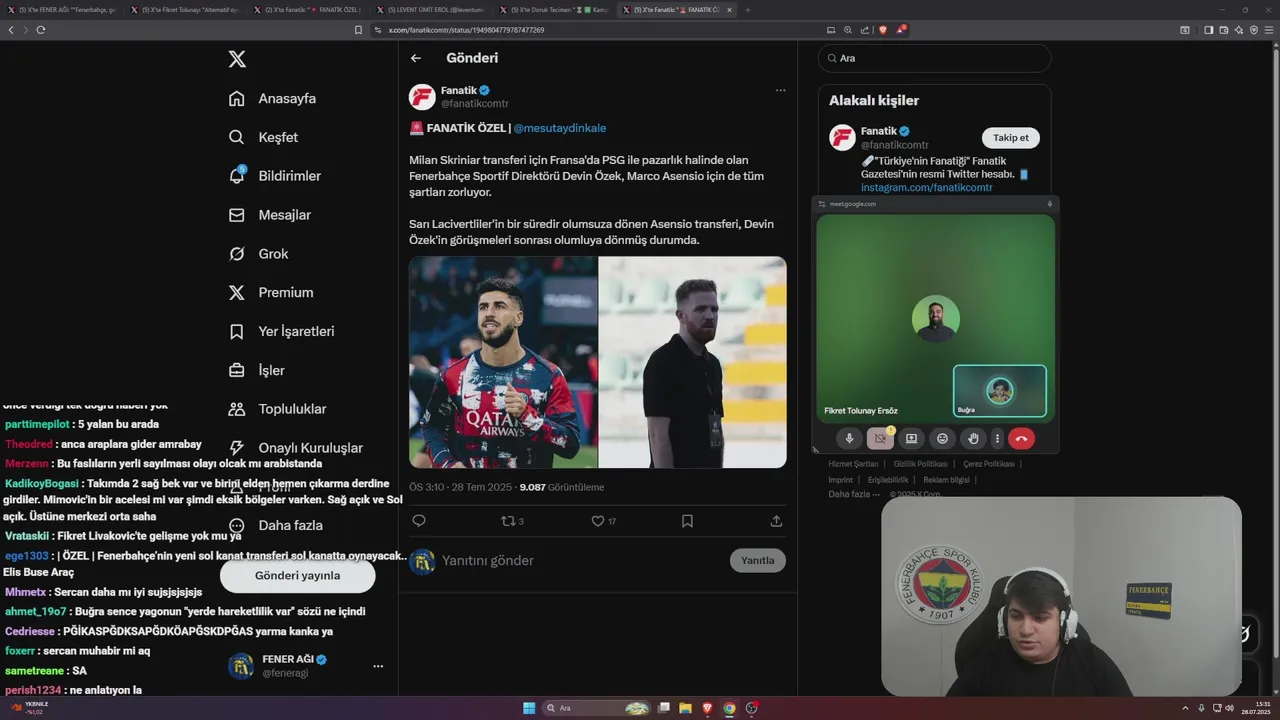The image size is (1280, 720).
Task: Click the Yanıtını gönder reply field
Action: tap(580, 561)
